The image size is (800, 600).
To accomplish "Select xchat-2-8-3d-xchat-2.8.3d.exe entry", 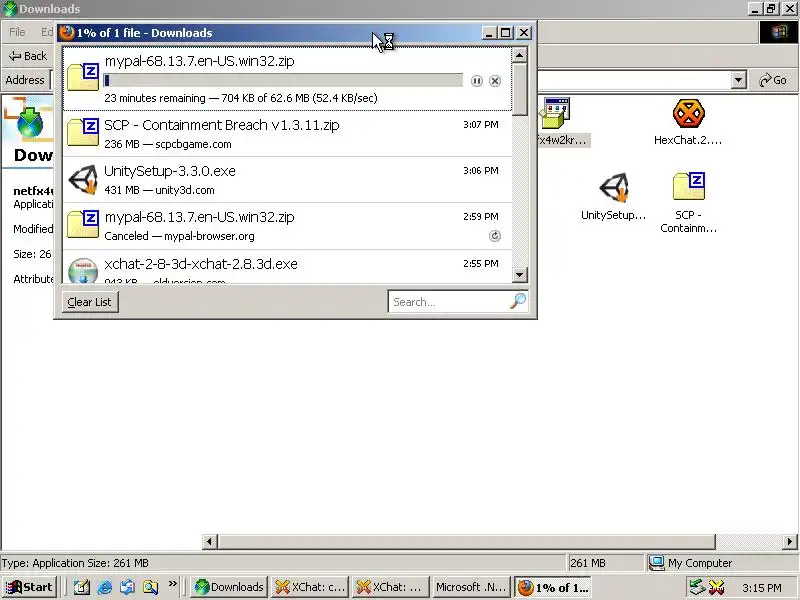I will coord(287,267).
